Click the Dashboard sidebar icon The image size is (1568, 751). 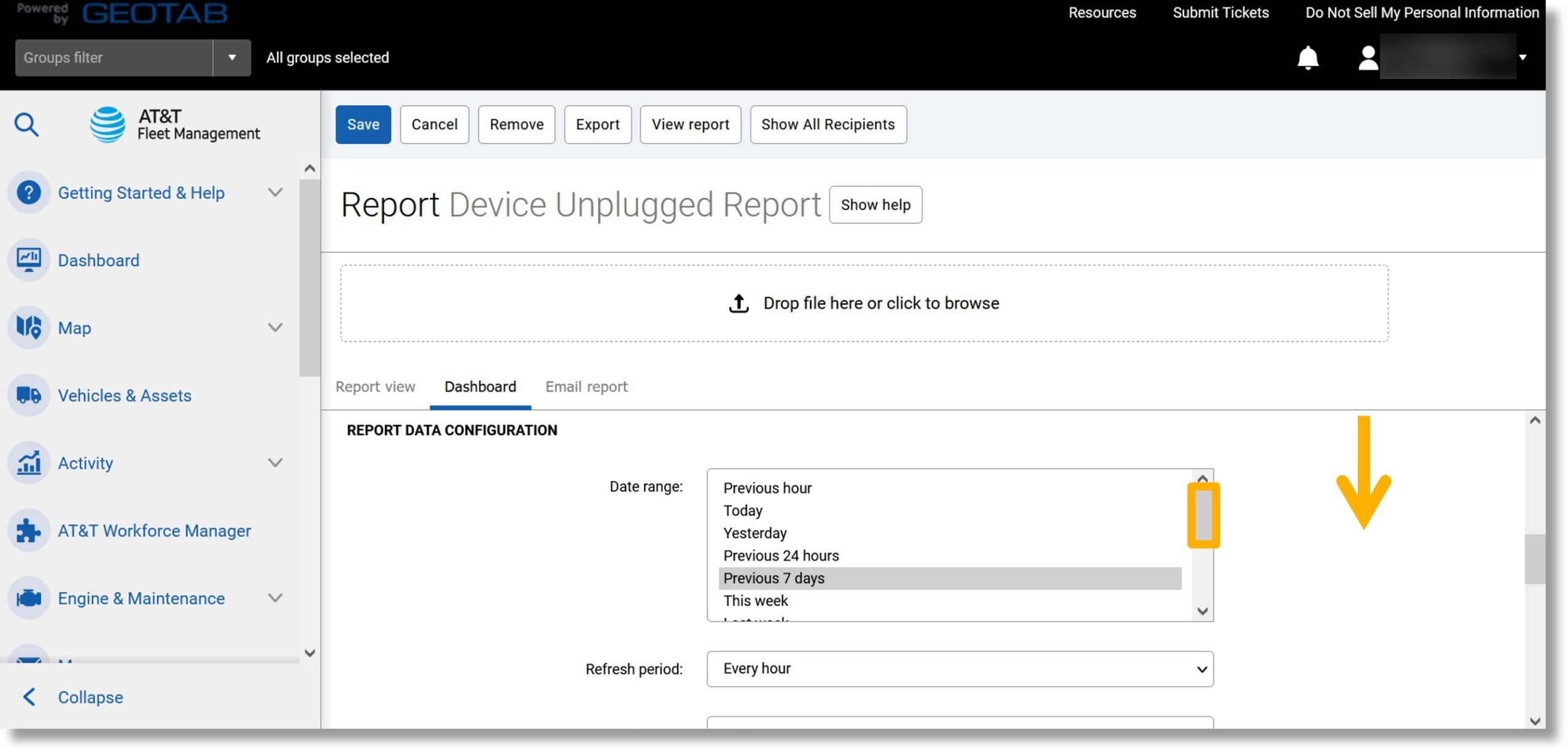(x=29, y=259)
